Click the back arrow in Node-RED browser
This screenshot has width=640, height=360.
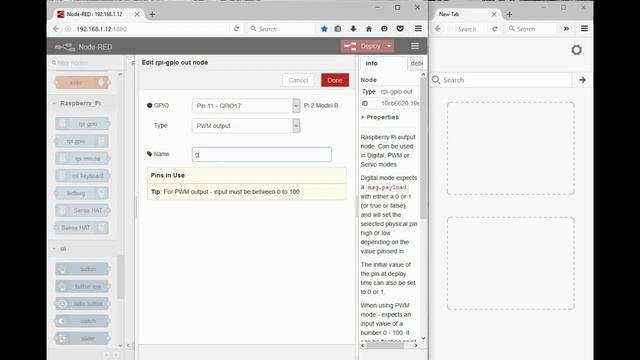pyautogui.click(x=56, y=29)
